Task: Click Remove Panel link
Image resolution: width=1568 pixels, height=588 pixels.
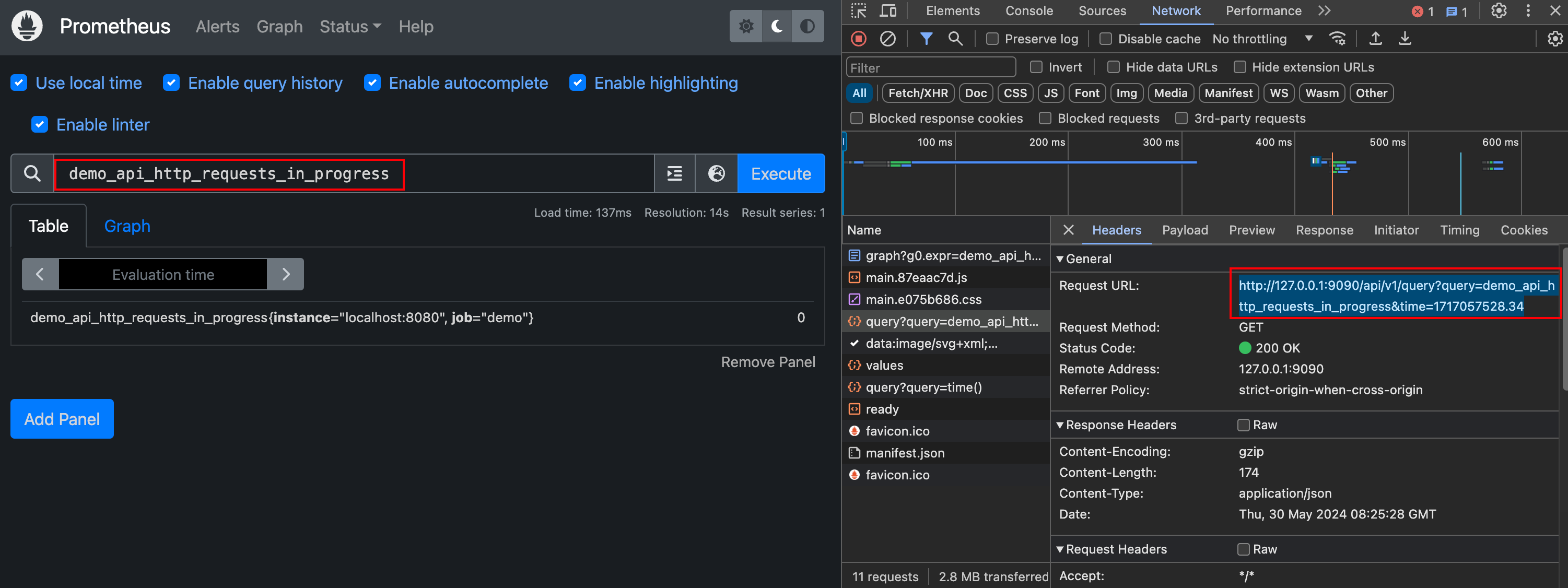Action: (768, 362)
